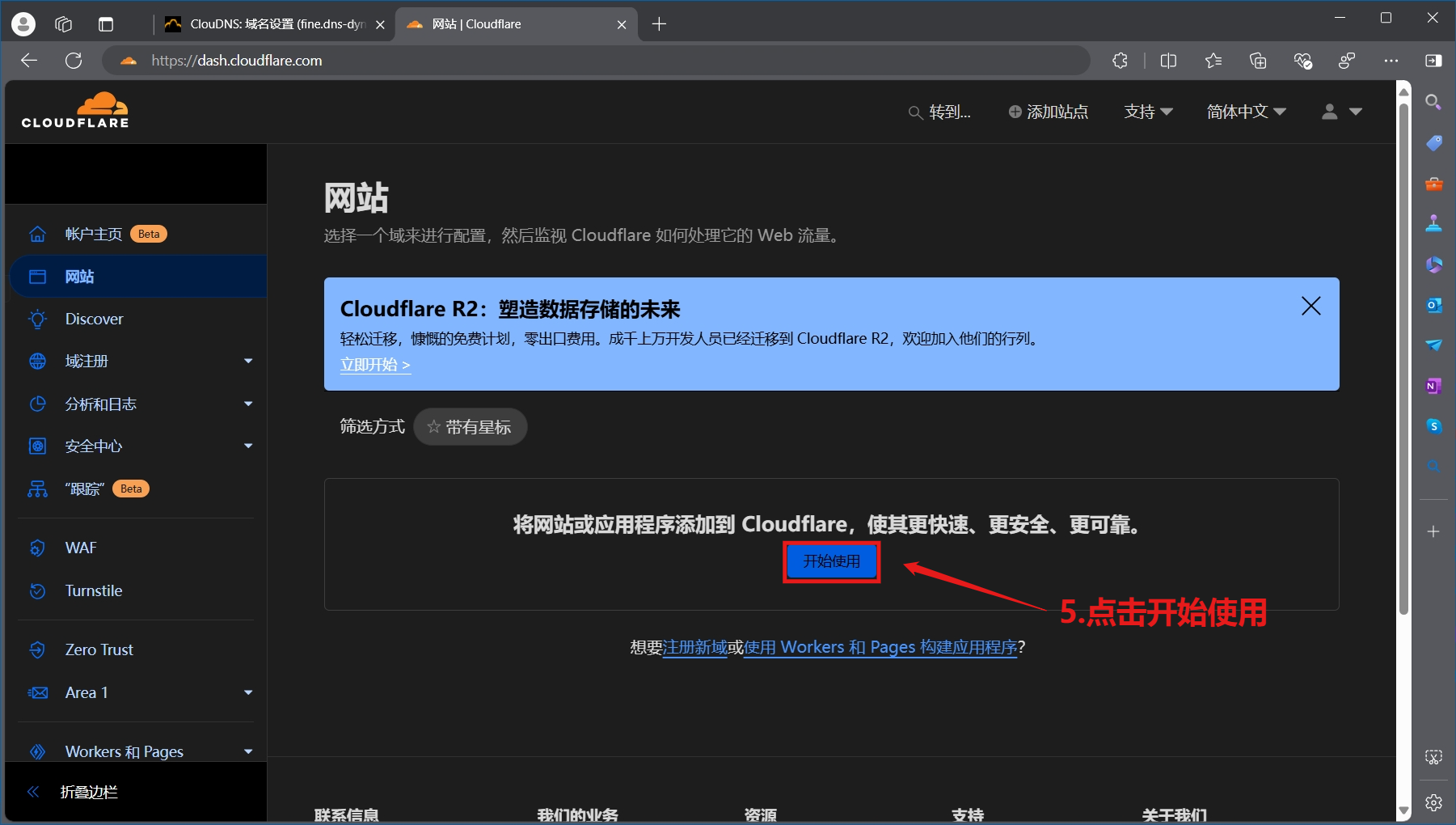
Task: Click the Edge sidebar search icon
Action: (x=1433, y=102)
